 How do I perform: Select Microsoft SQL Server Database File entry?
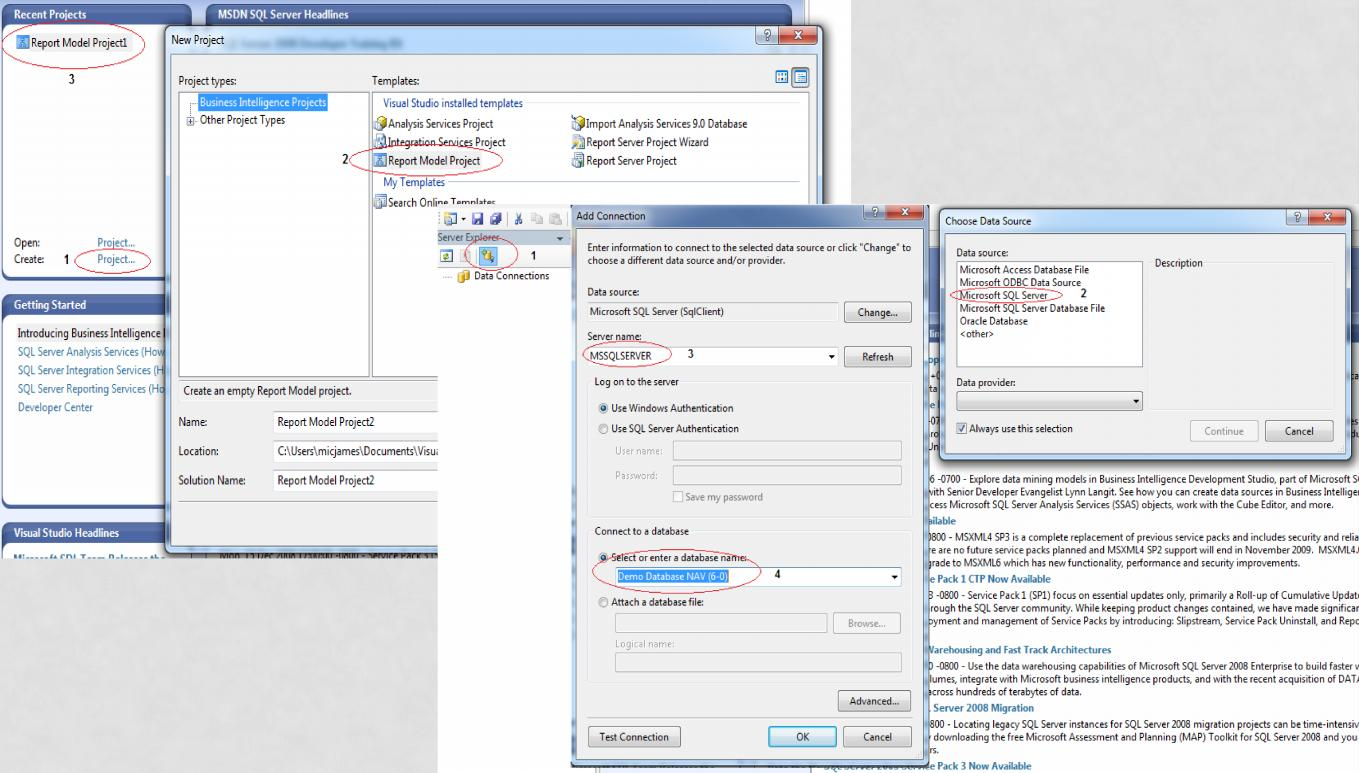pyautogui.click(x=1031, y=309)
